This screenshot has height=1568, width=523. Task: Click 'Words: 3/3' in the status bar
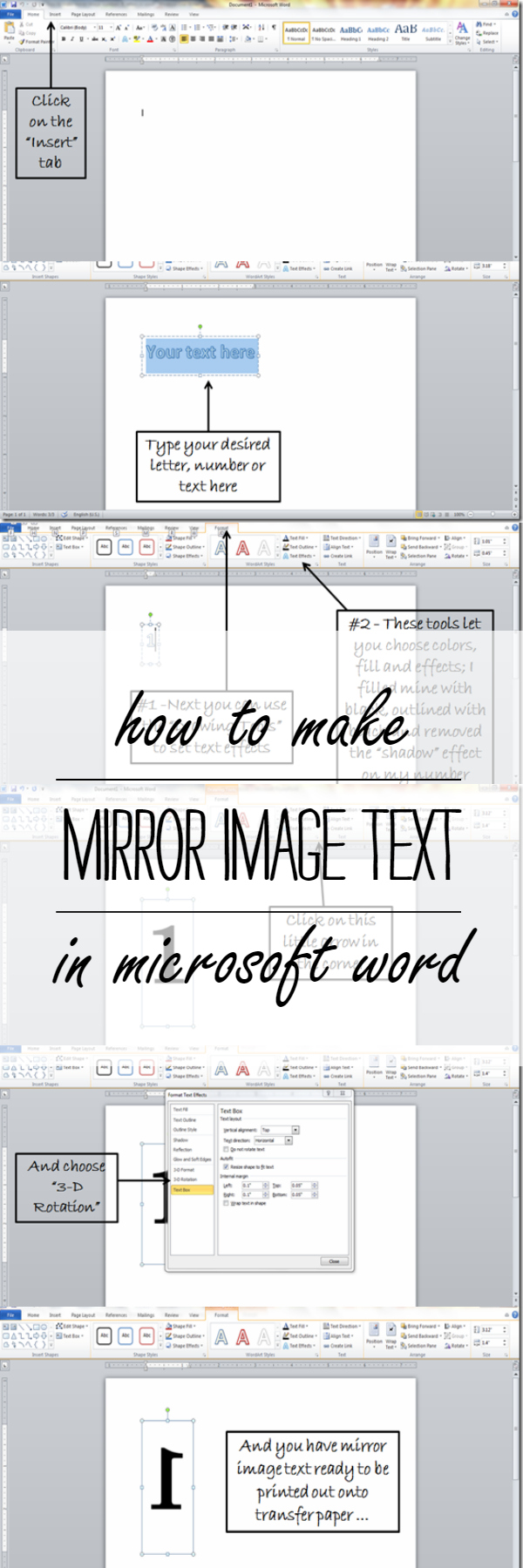click(x=44, y=516)
